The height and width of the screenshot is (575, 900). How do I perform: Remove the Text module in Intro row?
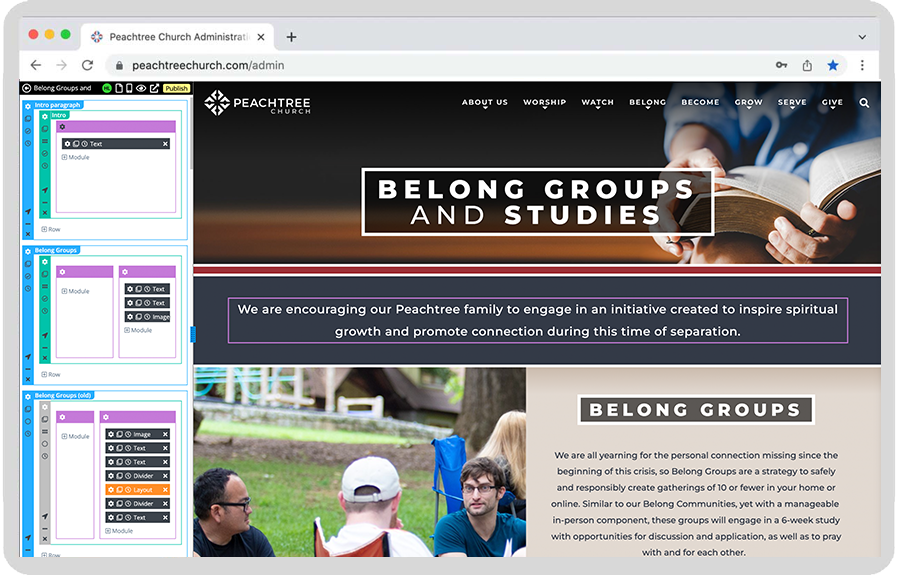pyautogui.click(x=165, y=144)
